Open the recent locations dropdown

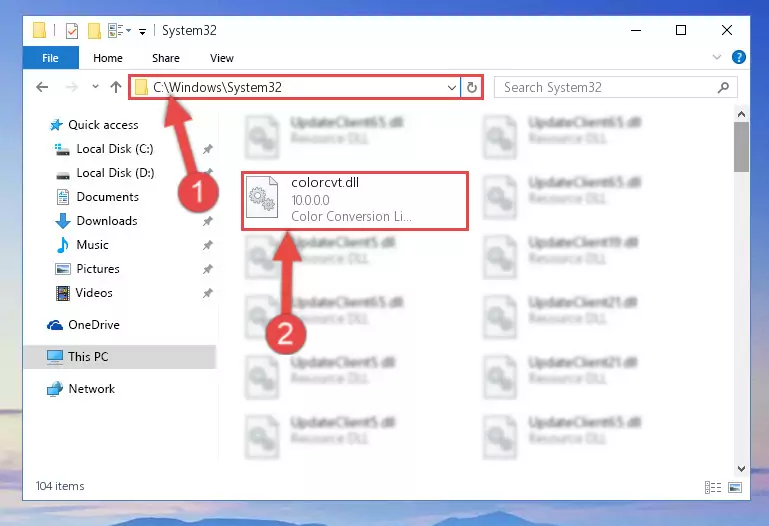coord(95,87)
